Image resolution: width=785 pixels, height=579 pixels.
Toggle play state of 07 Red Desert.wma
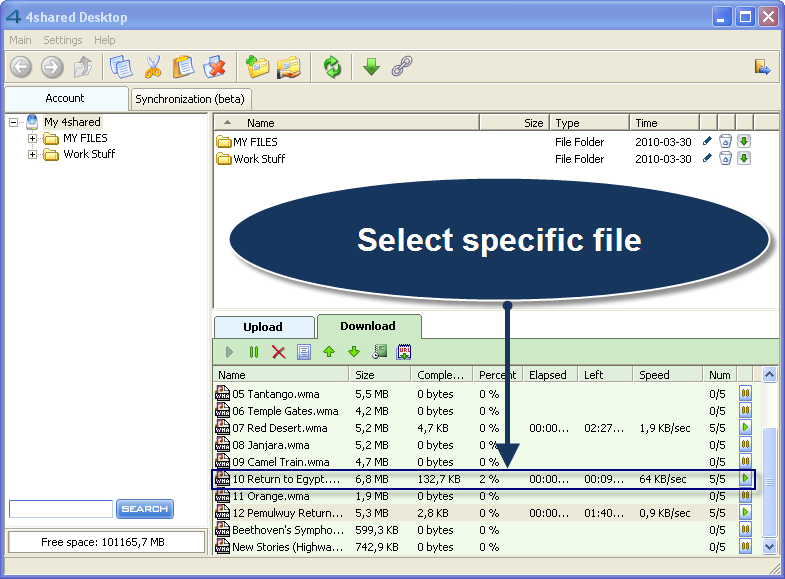pyautogui.click(x=745, y=427)
